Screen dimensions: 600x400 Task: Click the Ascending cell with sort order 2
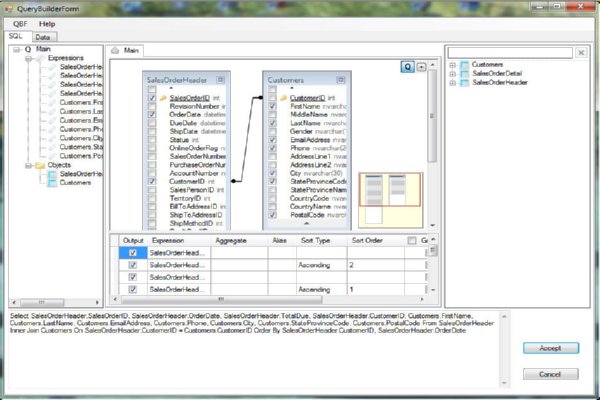(x=321, y=265)
